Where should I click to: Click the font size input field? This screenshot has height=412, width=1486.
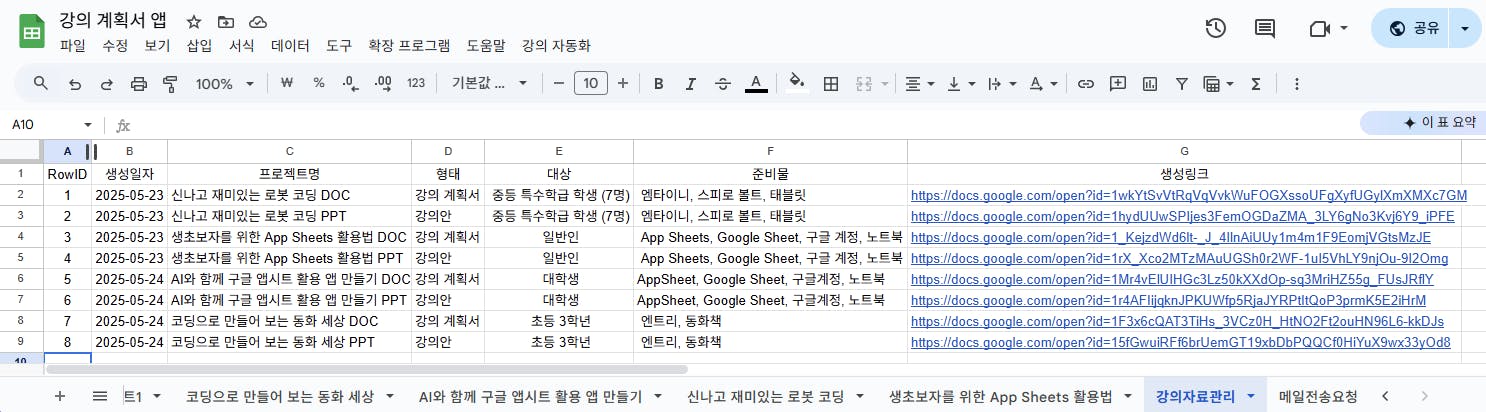click(x=591, y=84)
